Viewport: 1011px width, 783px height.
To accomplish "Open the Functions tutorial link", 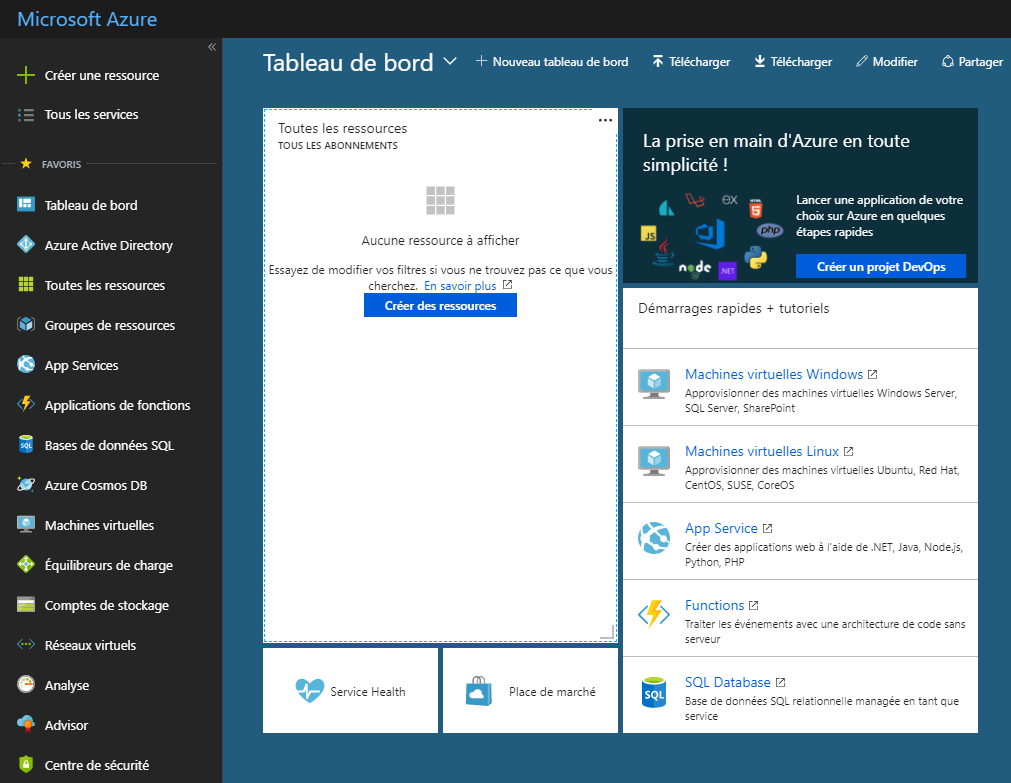I will click(x=714, y=605).
